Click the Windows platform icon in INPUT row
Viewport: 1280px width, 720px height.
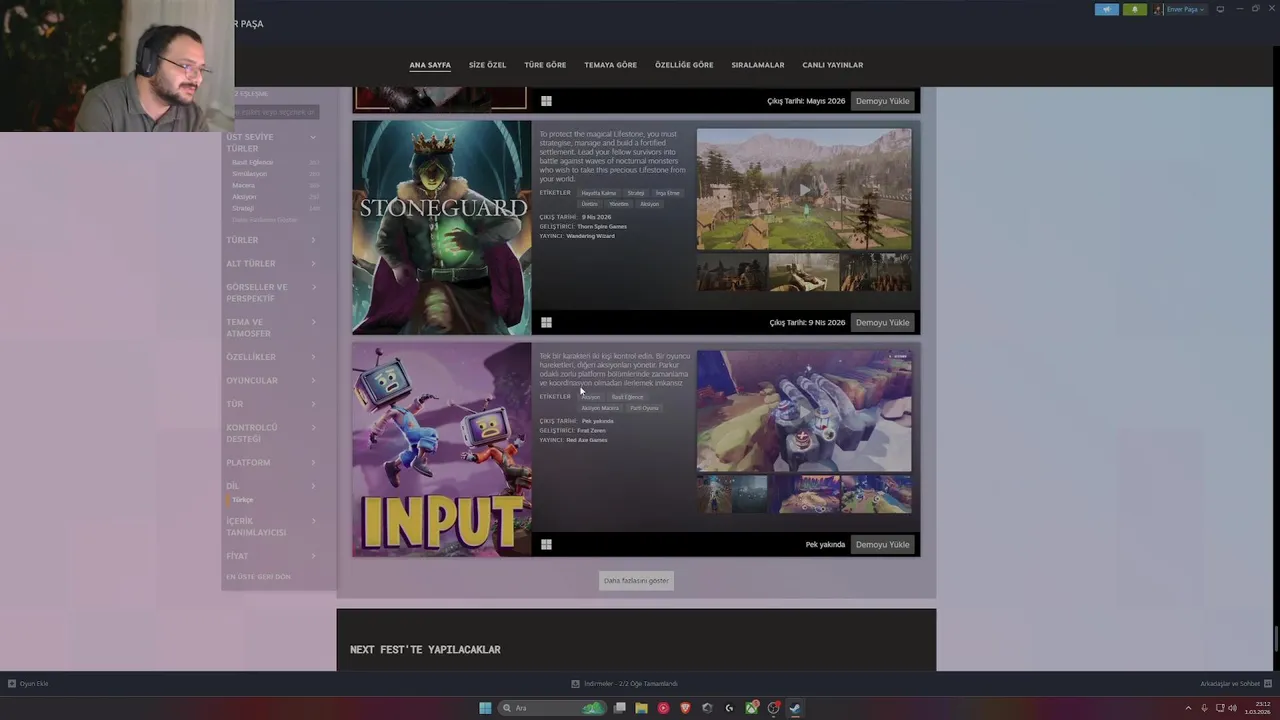pos(546,544)
